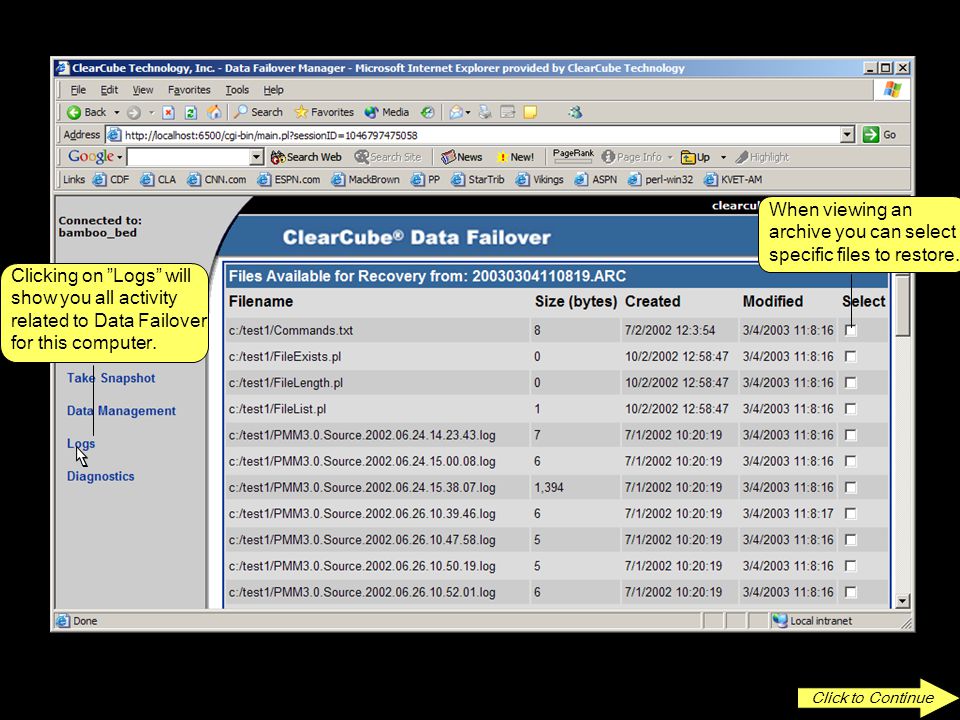Click the yellow Click to Continue arrow
The height and width of the screenshot is (720, 960).
pyautogui.click(x=877, y=697)
